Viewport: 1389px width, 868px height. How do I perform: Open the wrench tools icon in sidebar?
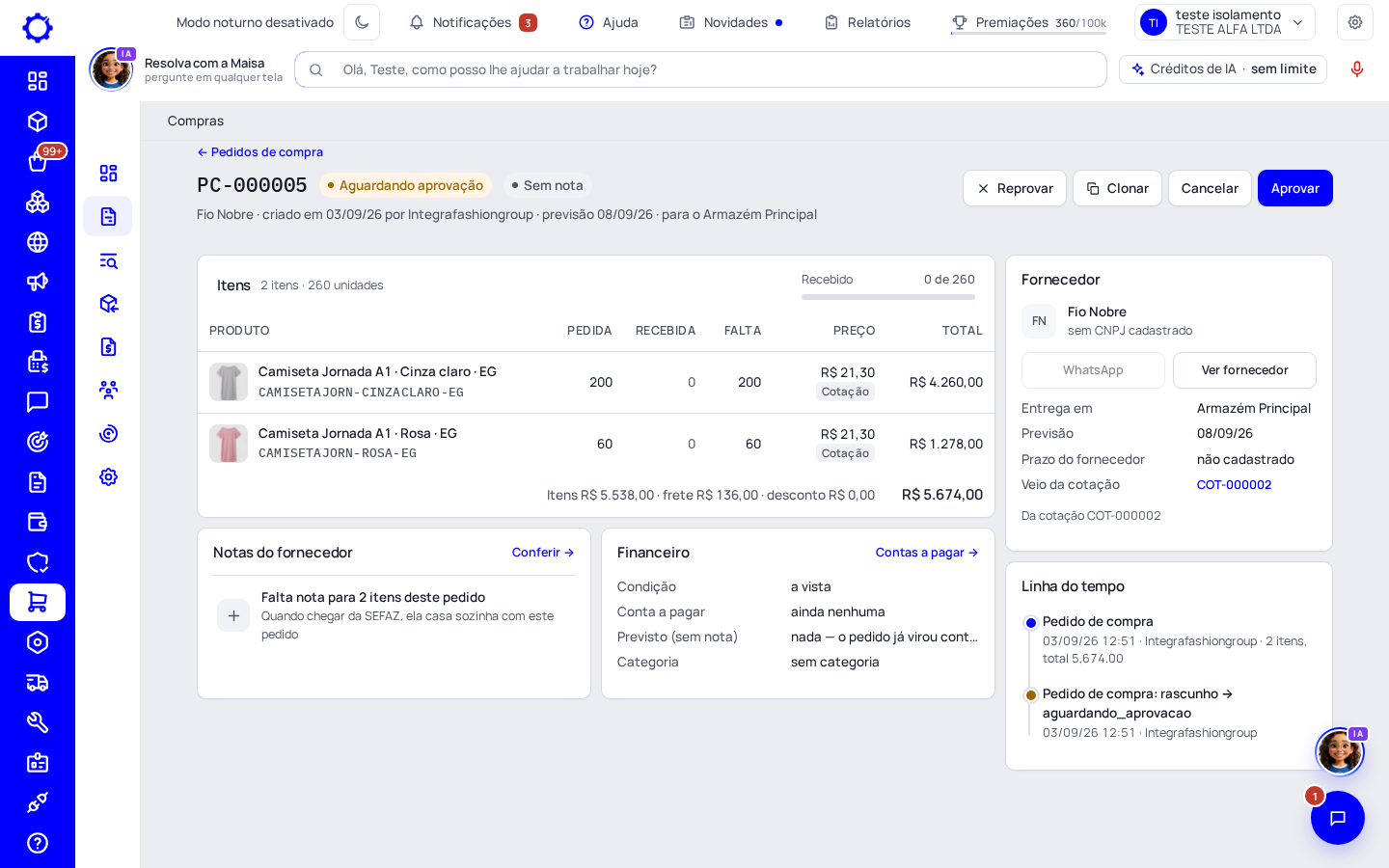pyautogui.click(x=38, y=722)
